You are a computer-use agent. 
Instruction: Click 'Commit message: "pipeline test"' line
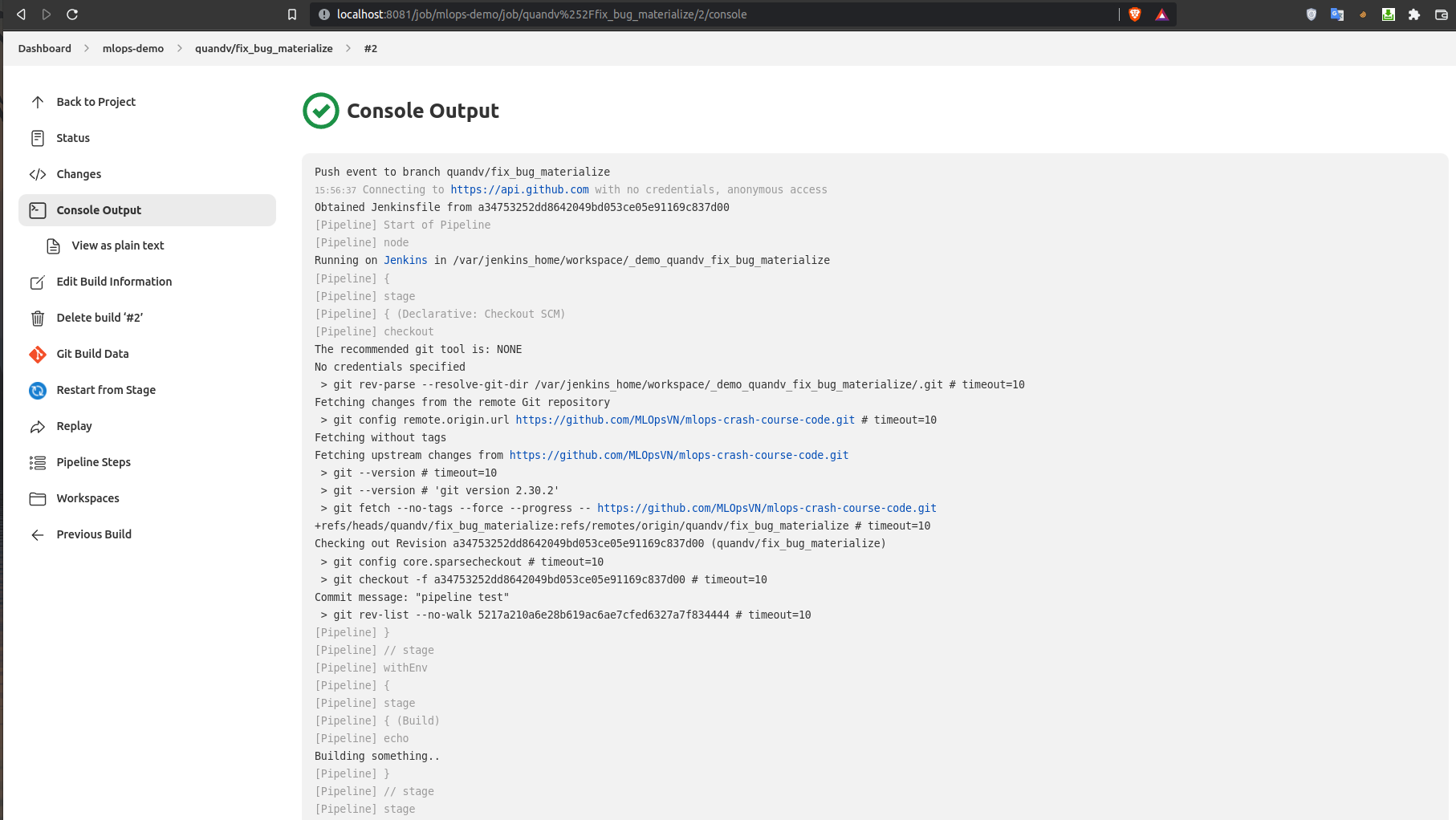click(412, 597)
